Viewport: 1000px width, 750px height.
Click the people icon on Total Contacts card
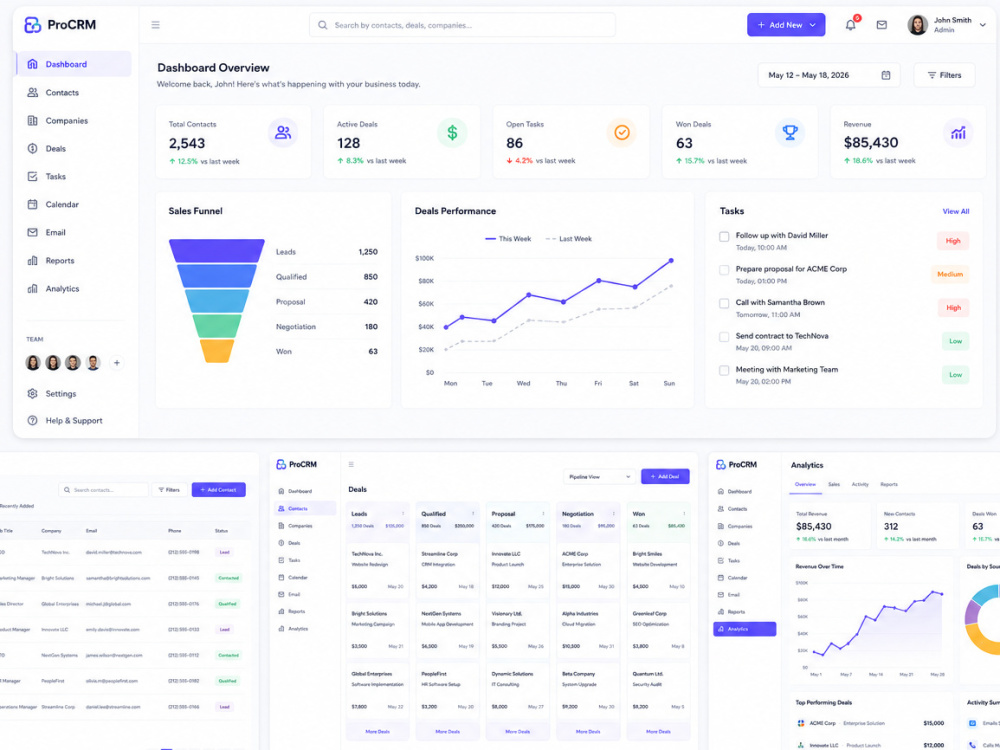pos(283,133)
